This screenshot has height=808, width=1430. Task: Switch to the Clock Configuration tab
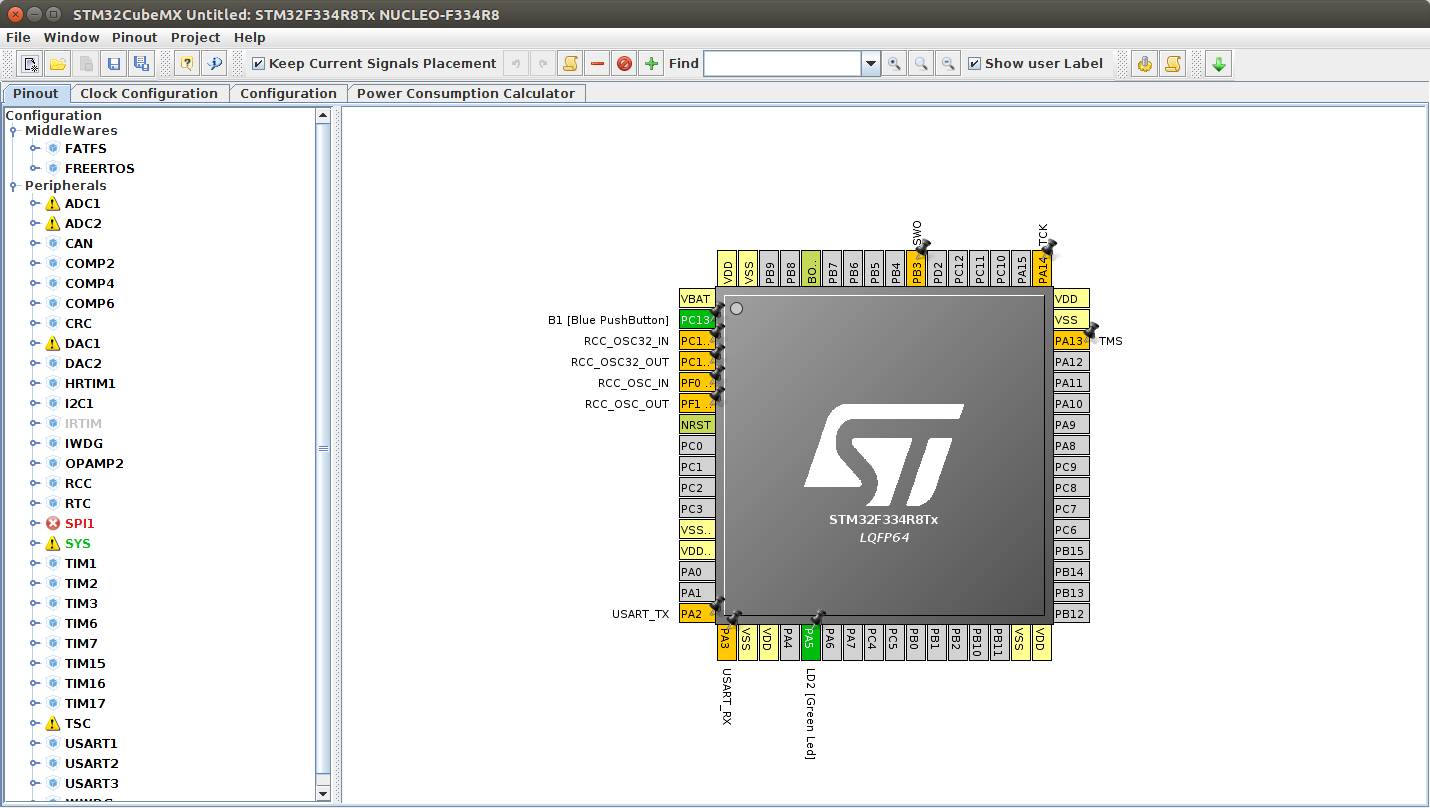tap(149, 94)
